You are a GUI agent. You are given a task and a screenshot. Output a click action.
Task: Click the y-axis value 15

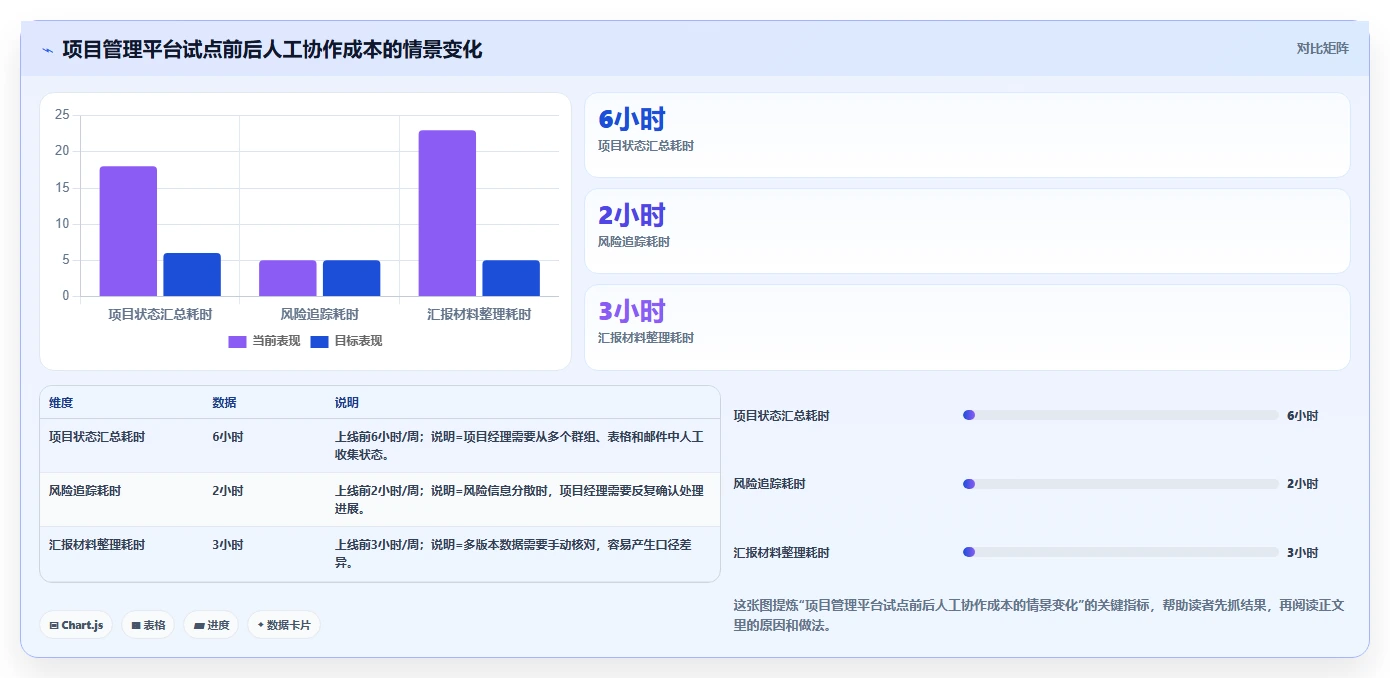(x=62, y=188)
